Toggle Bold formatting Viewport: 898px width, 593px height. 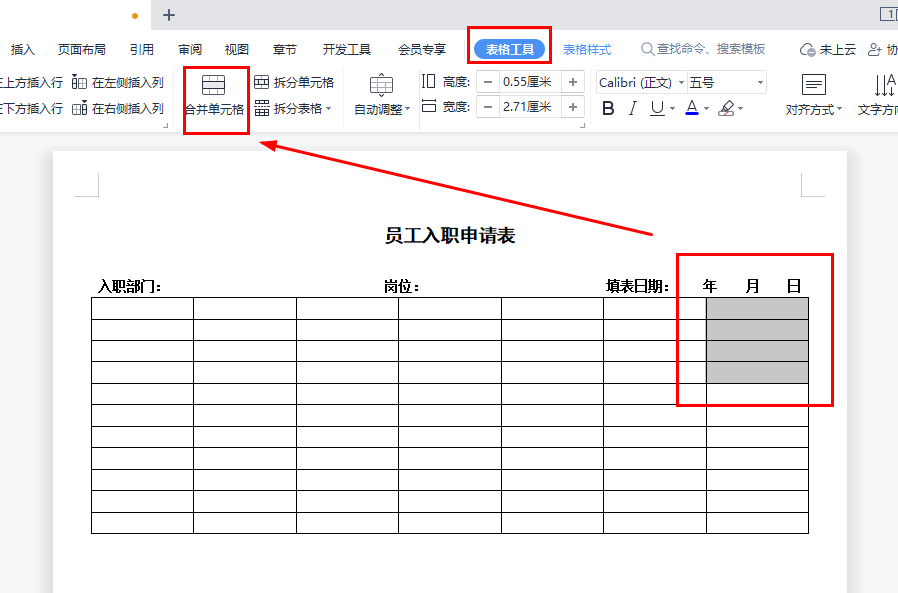click(608, 108)
